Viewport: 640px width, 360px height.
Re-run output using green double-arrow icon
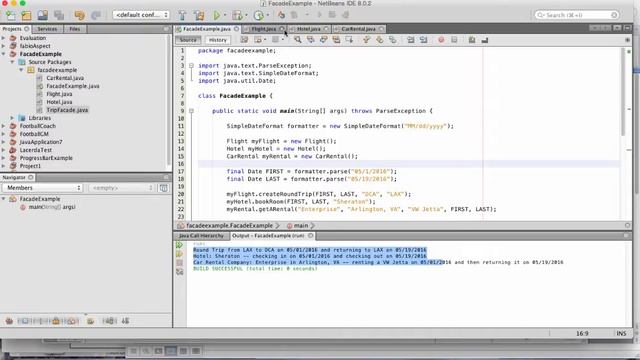(180, 245)
